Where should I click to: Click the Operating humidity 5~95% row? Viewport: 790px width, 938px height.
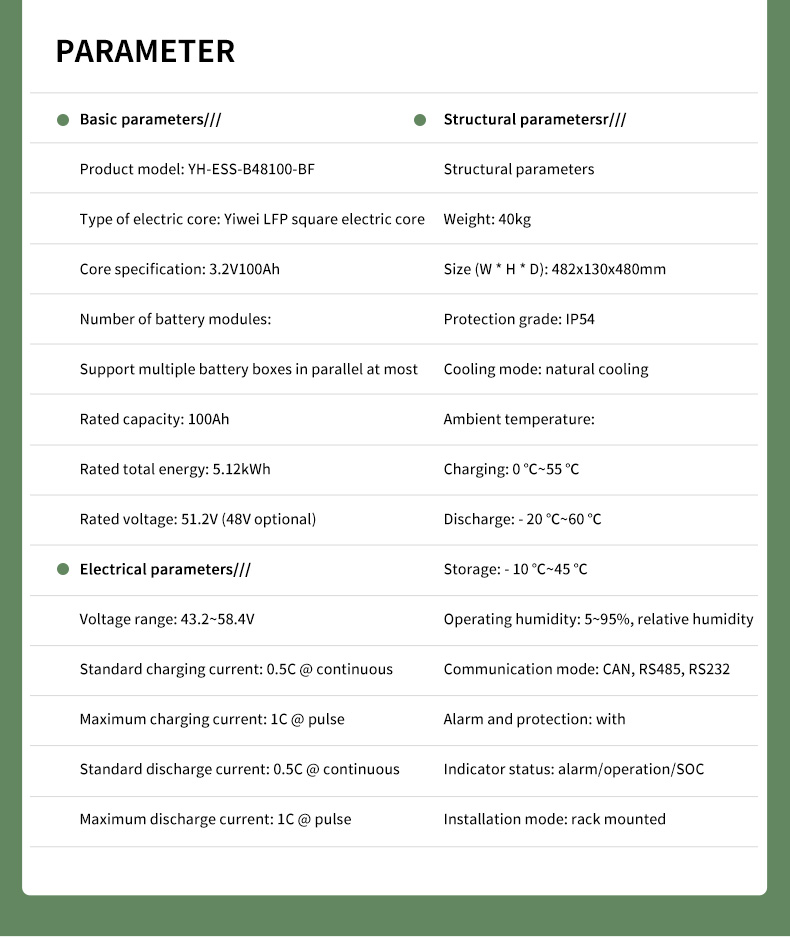tap(598, 620)
